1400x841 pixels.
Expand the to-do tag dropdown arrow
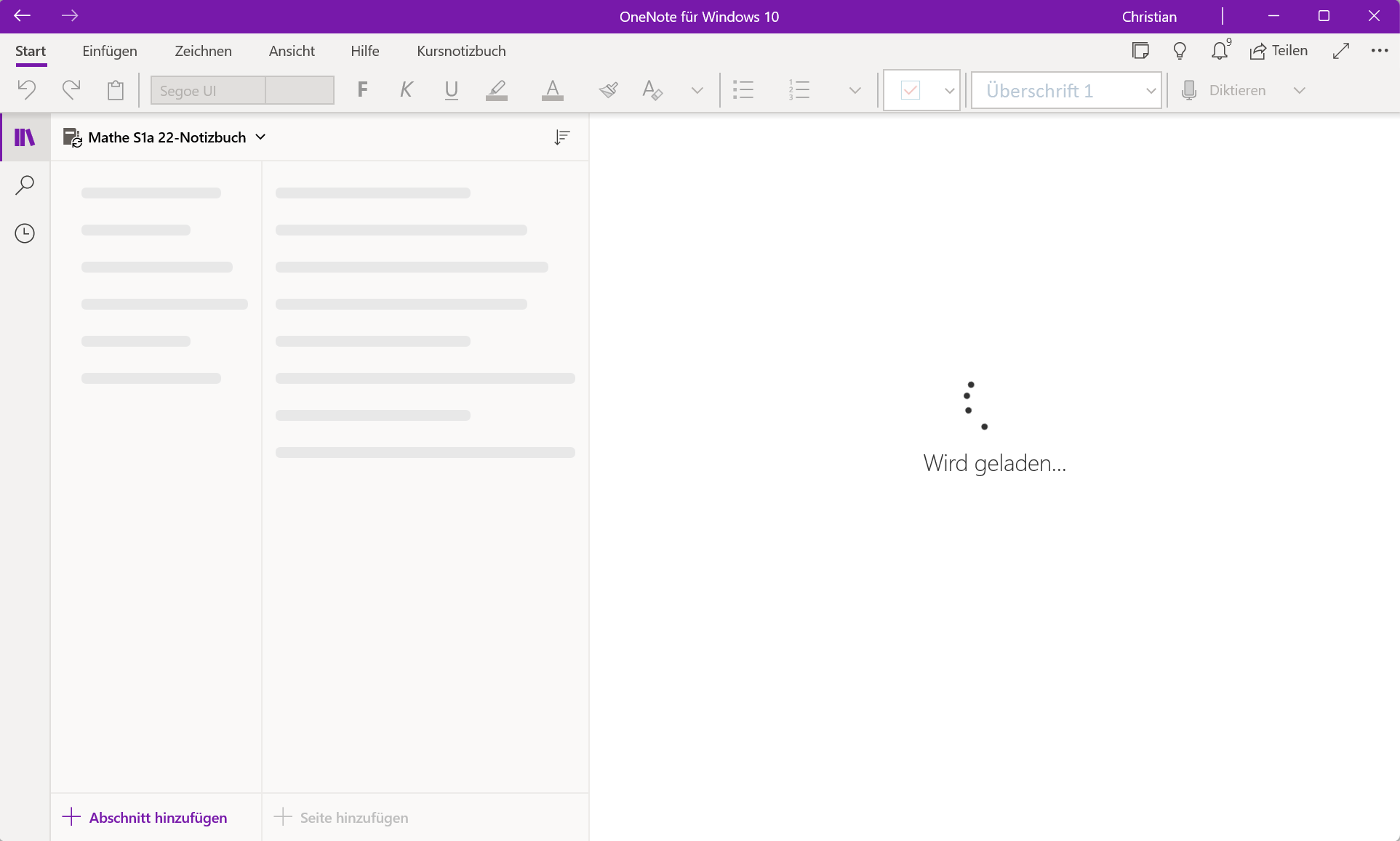click(949, 91)
